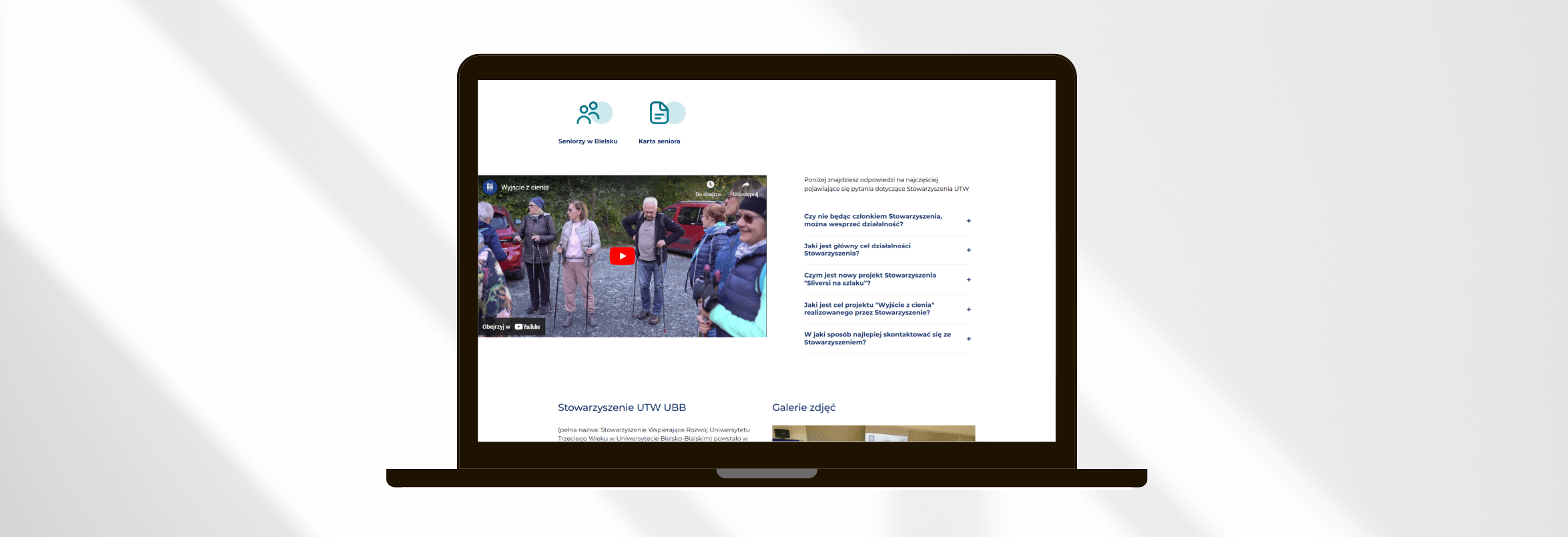Open the Karta seniora document icon

(x=667, y=113)
